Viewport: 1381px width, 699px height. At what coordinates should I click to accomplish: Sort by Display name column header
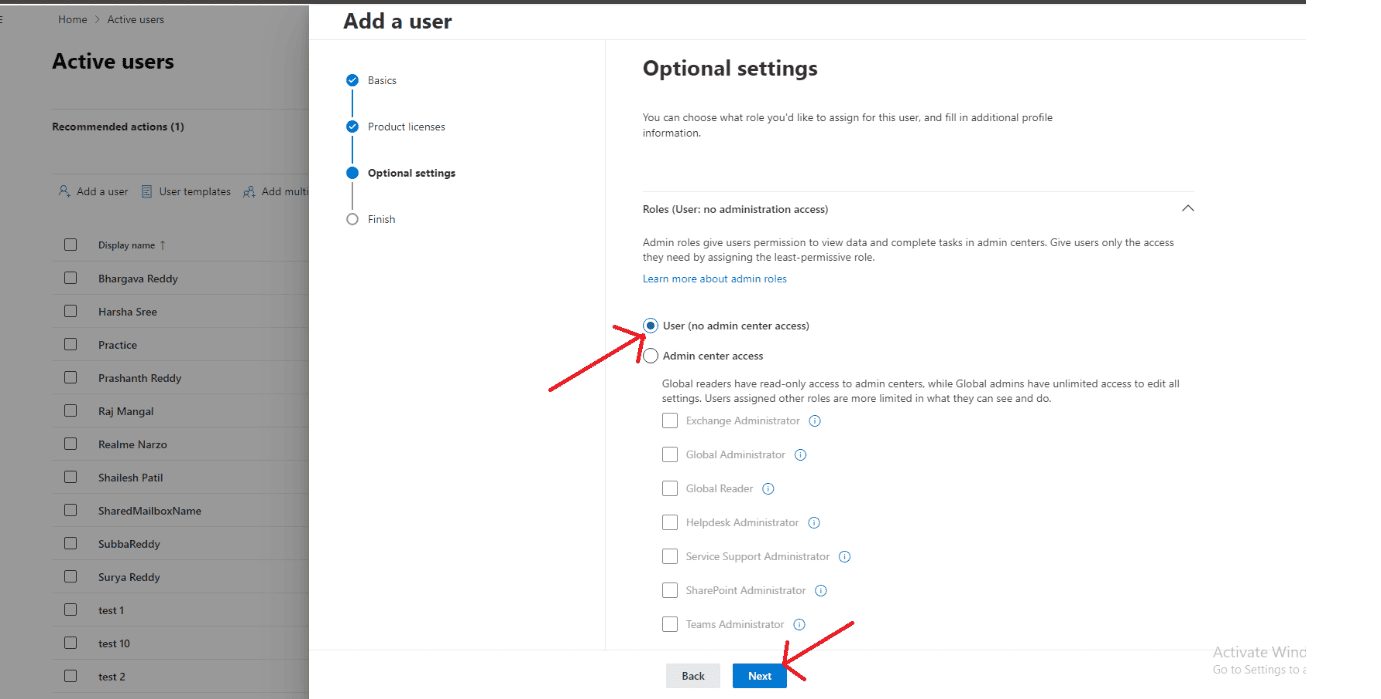coord(127,245)
